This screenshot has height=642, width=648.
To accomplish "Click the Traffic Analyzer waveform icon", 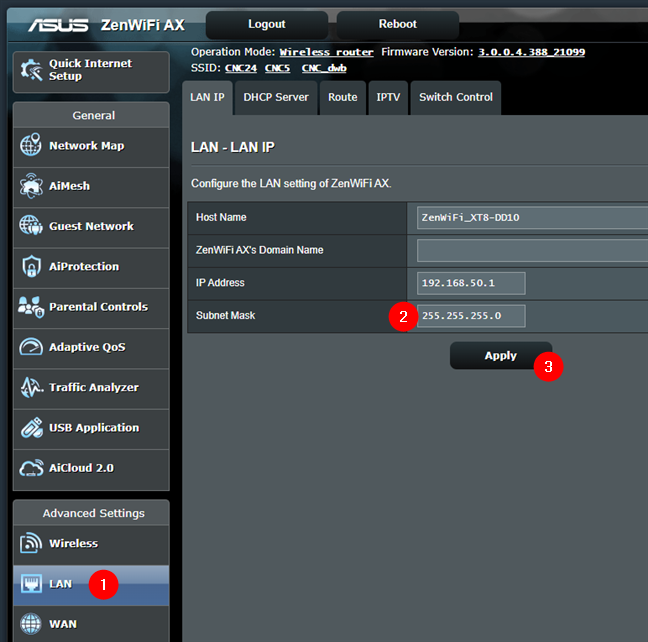I will tap(32, 387).
